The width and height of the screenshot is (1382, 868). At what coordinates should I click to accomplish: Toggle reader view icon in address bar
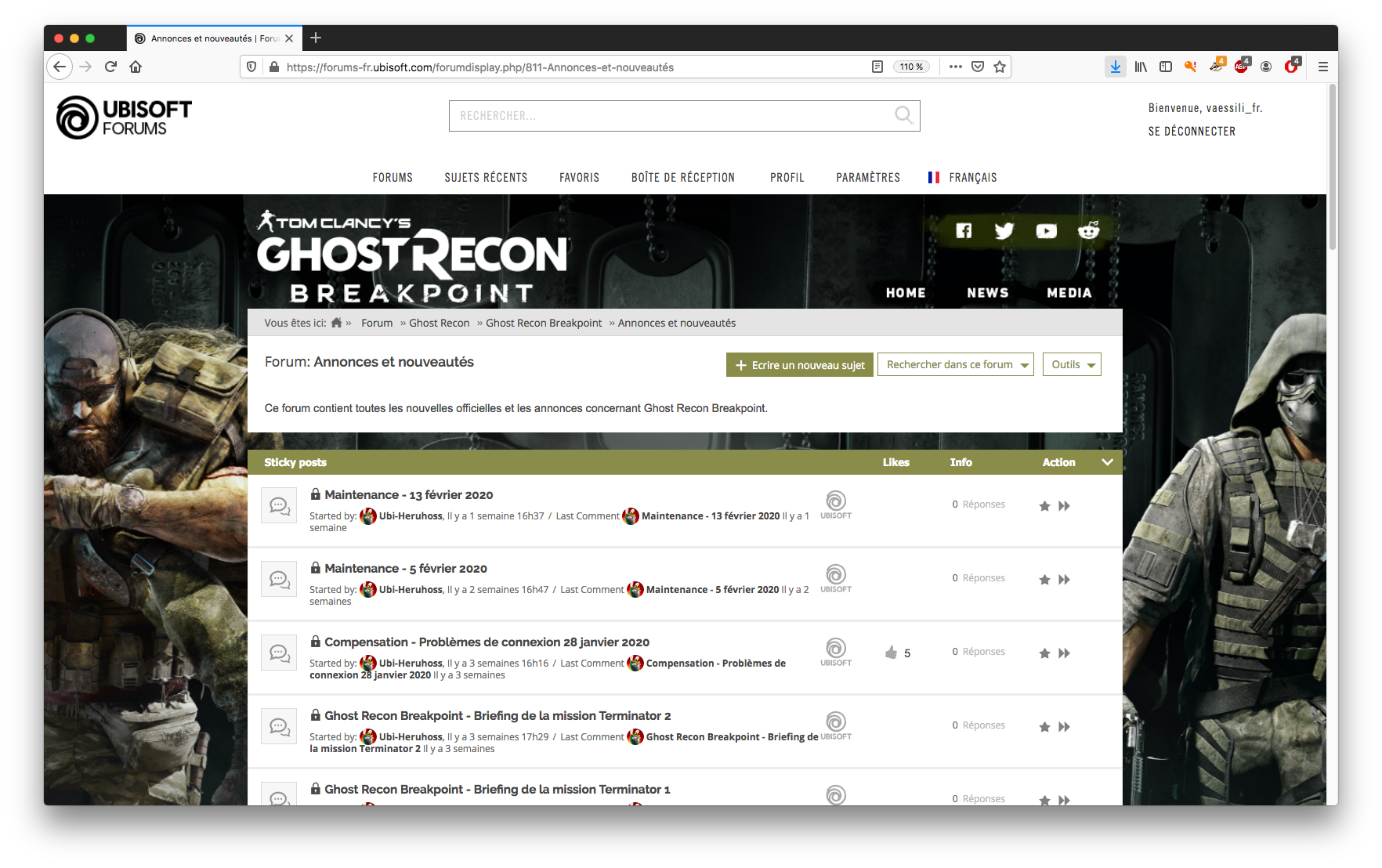tap(877, 67)
